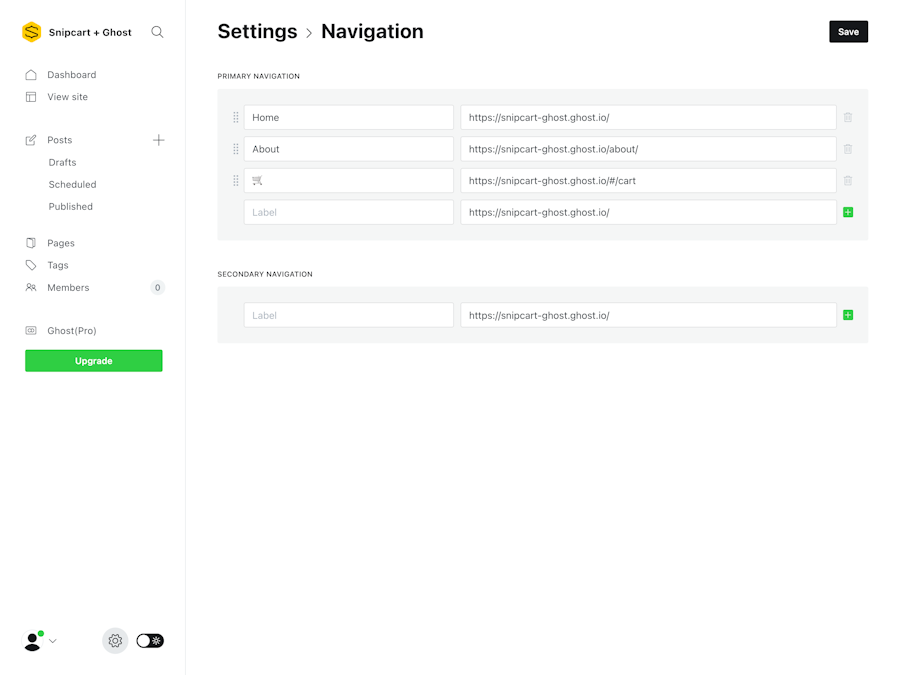Click new item URL field in primary navigation
Screen dimensions: 900x675
tap(649, 212)
